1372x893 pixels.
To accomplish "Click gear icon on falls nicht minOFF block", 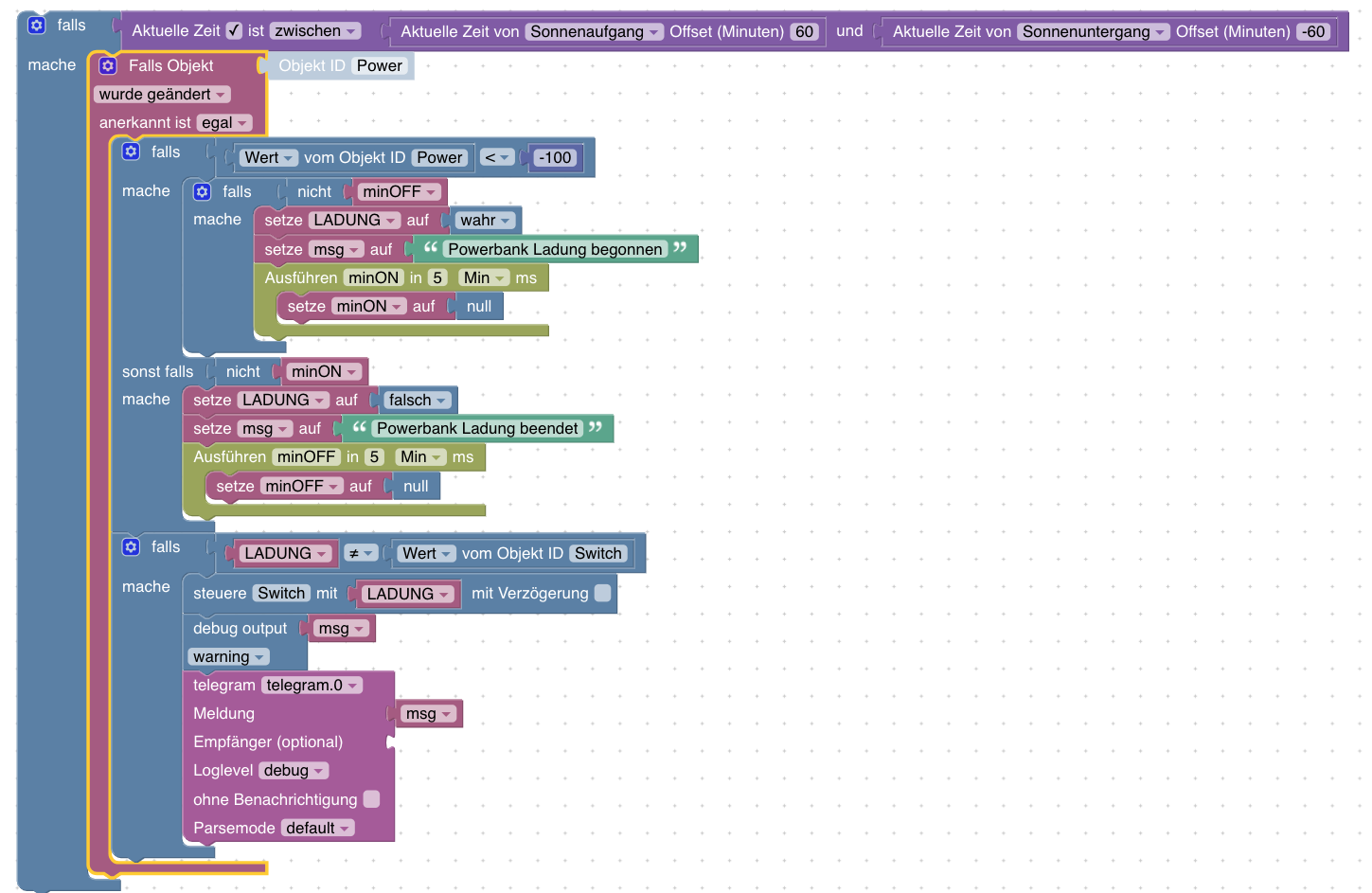I will tap(203, 191).
